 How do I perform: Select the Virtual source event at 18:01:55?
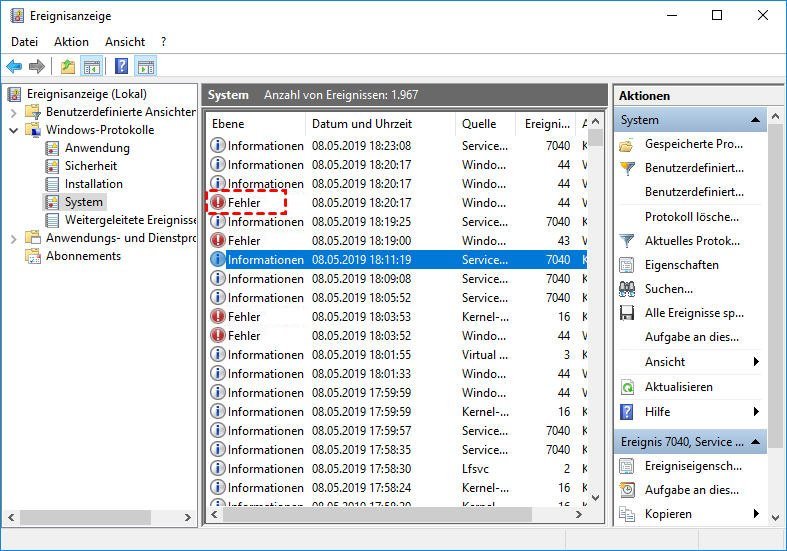click(397, 355)
